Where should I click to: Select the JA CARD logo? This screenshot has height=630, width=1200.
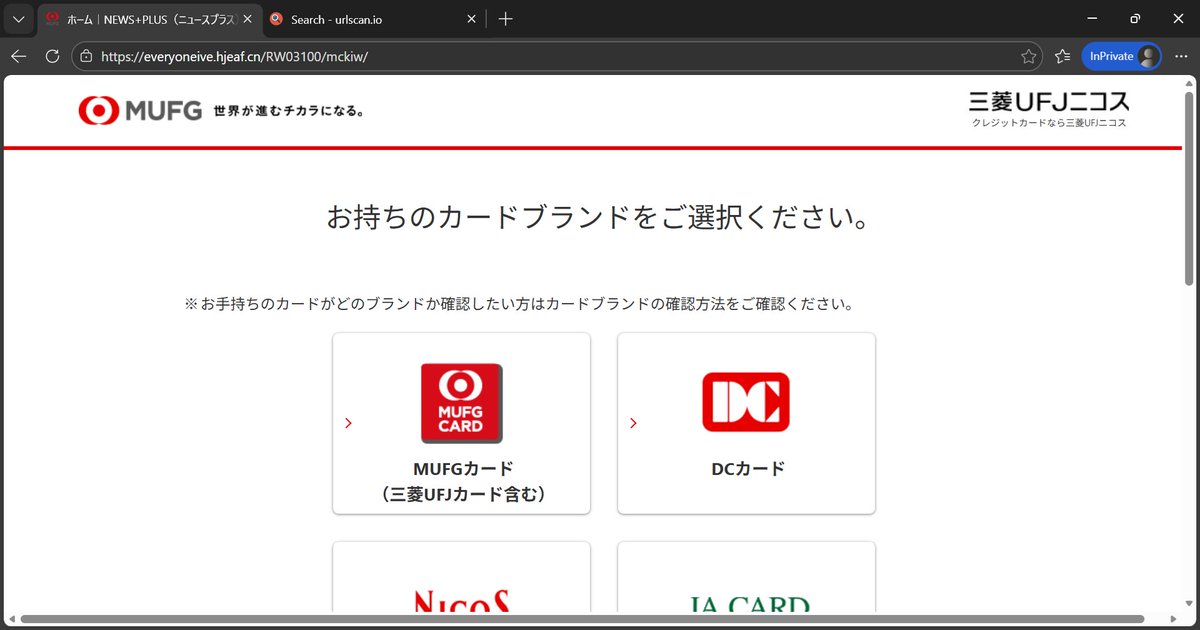749,603
